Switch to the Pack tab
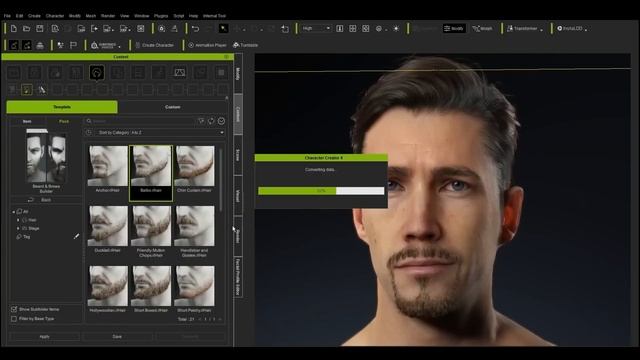640x360 pixels. point(64,121)
